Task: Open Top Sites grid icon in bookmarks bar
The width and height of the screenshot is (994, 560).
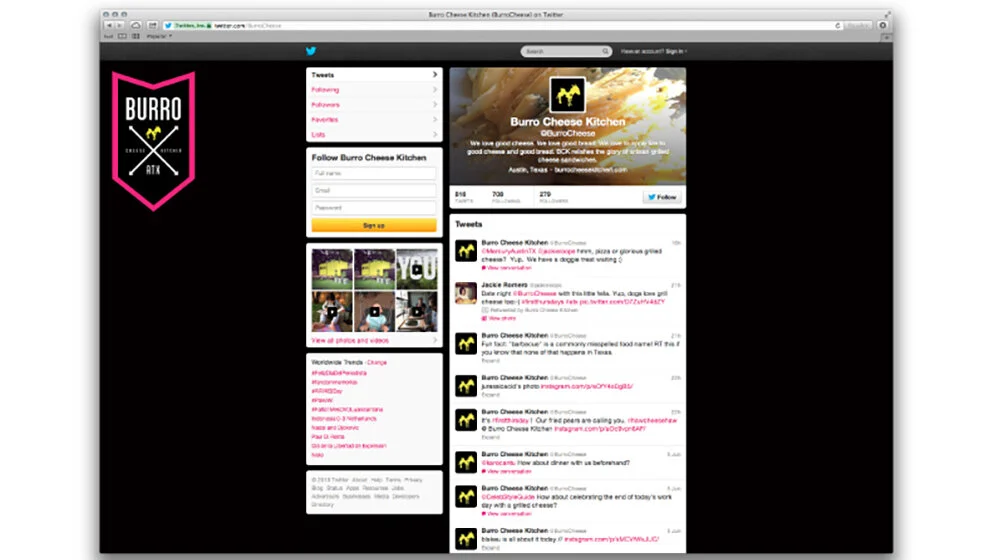Action: pyautogui.click(x=136, y=36)
